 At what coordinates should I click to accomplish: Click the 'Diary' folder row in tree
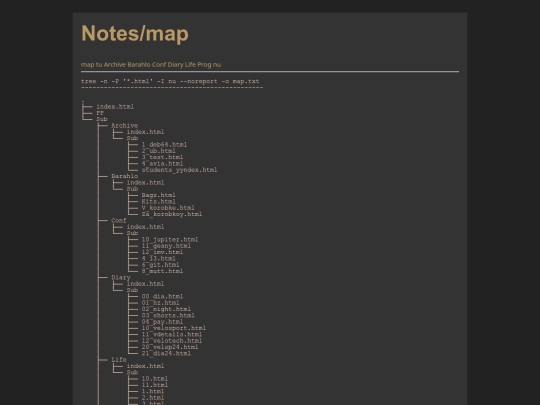[x=121, y=278]
